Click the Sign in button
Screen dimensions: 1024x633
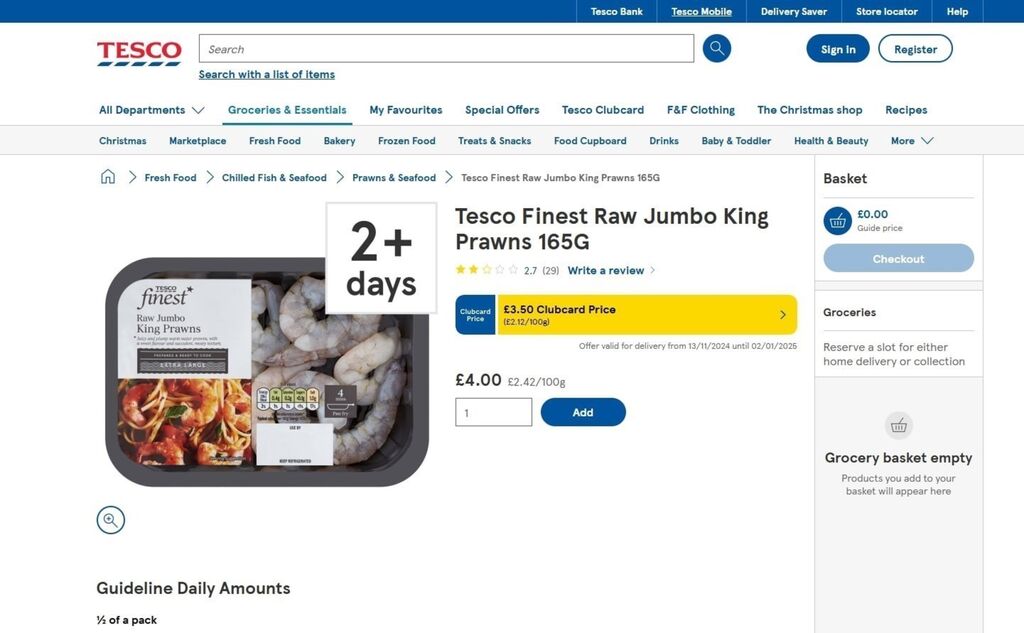point(837,49)
